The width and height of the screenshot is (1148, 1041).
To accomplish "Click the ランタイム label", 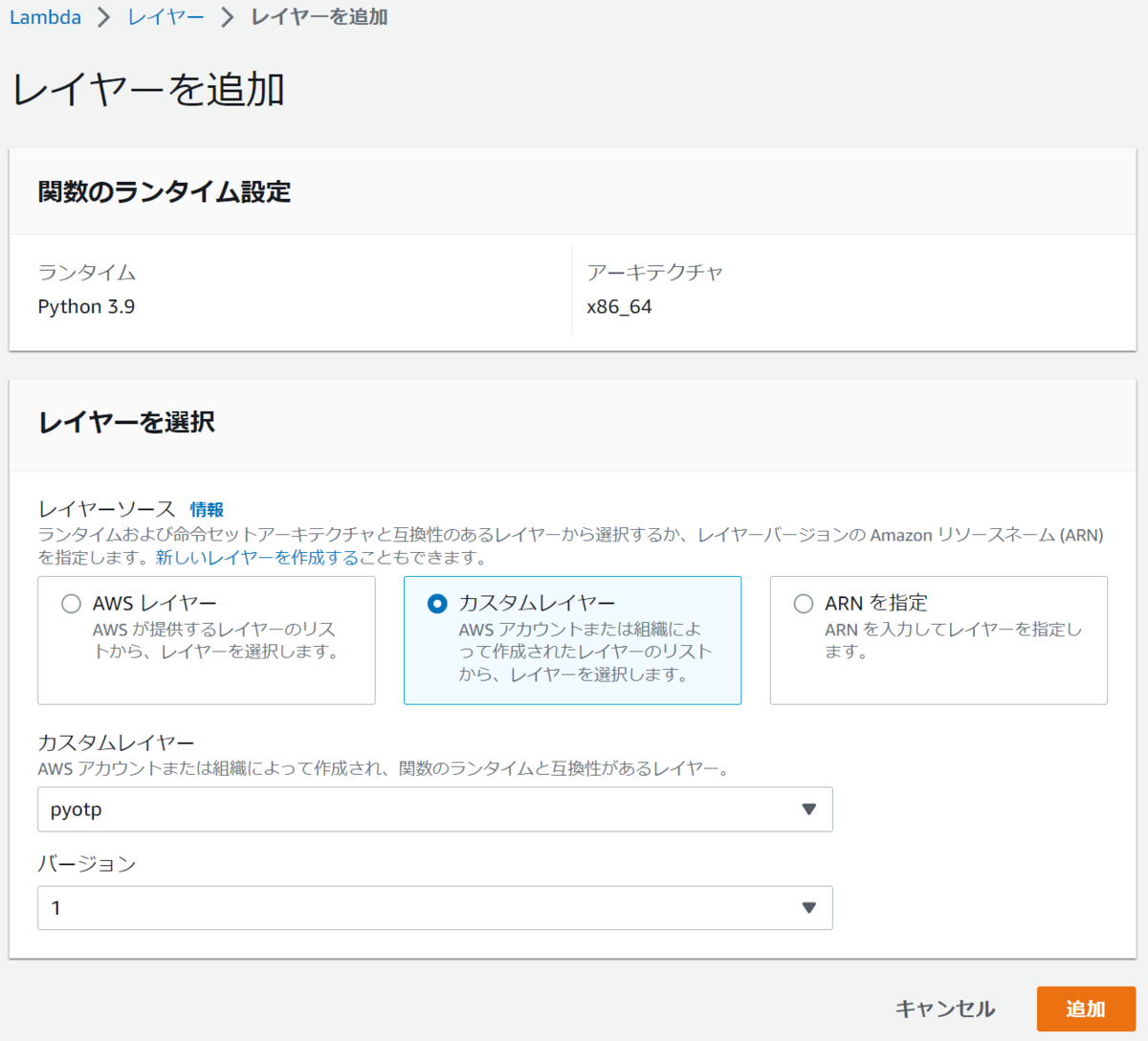I will click(87, 273).
